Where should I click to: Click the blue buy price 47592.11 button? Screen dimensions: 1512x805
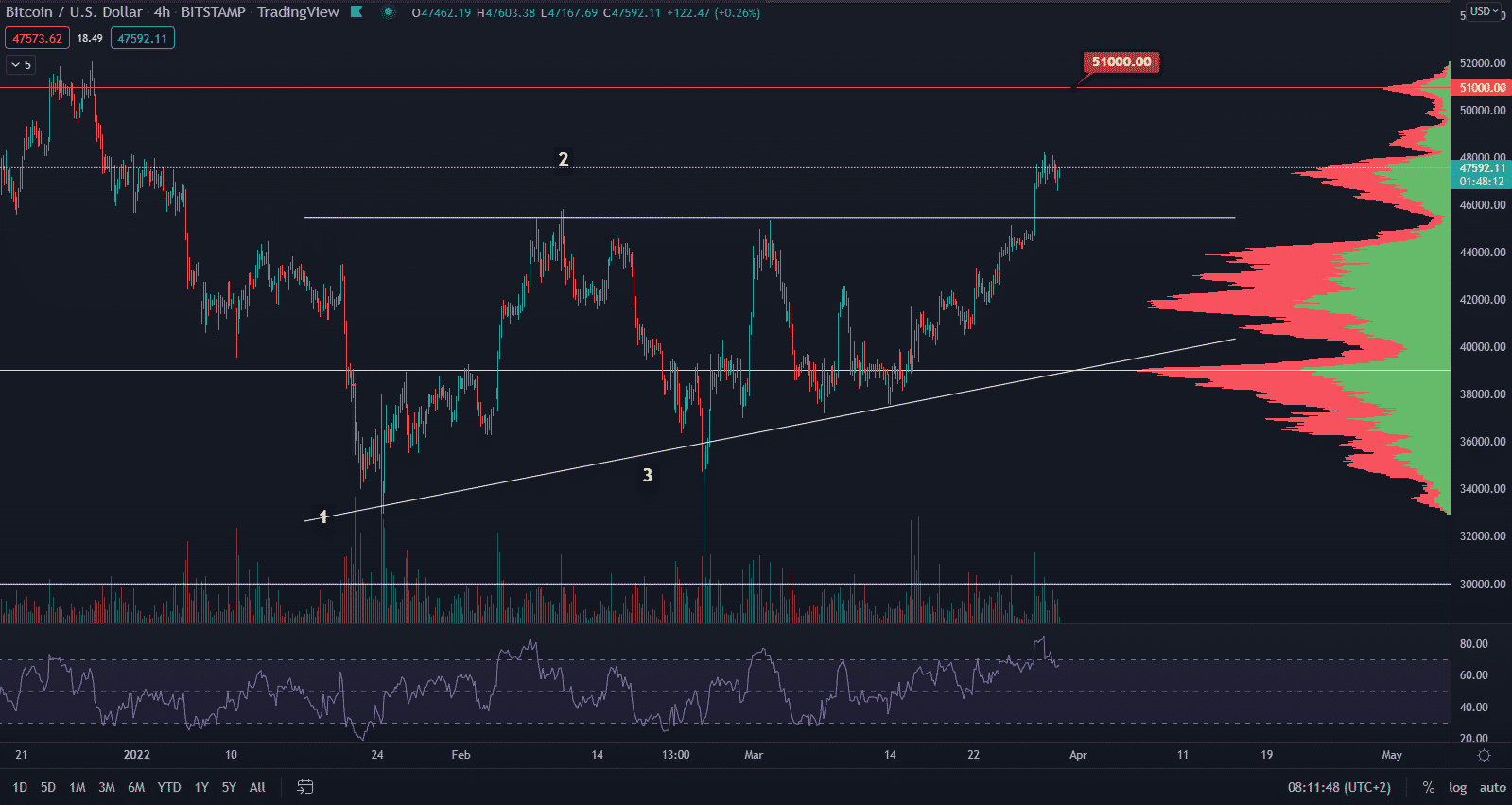(142, 39)
